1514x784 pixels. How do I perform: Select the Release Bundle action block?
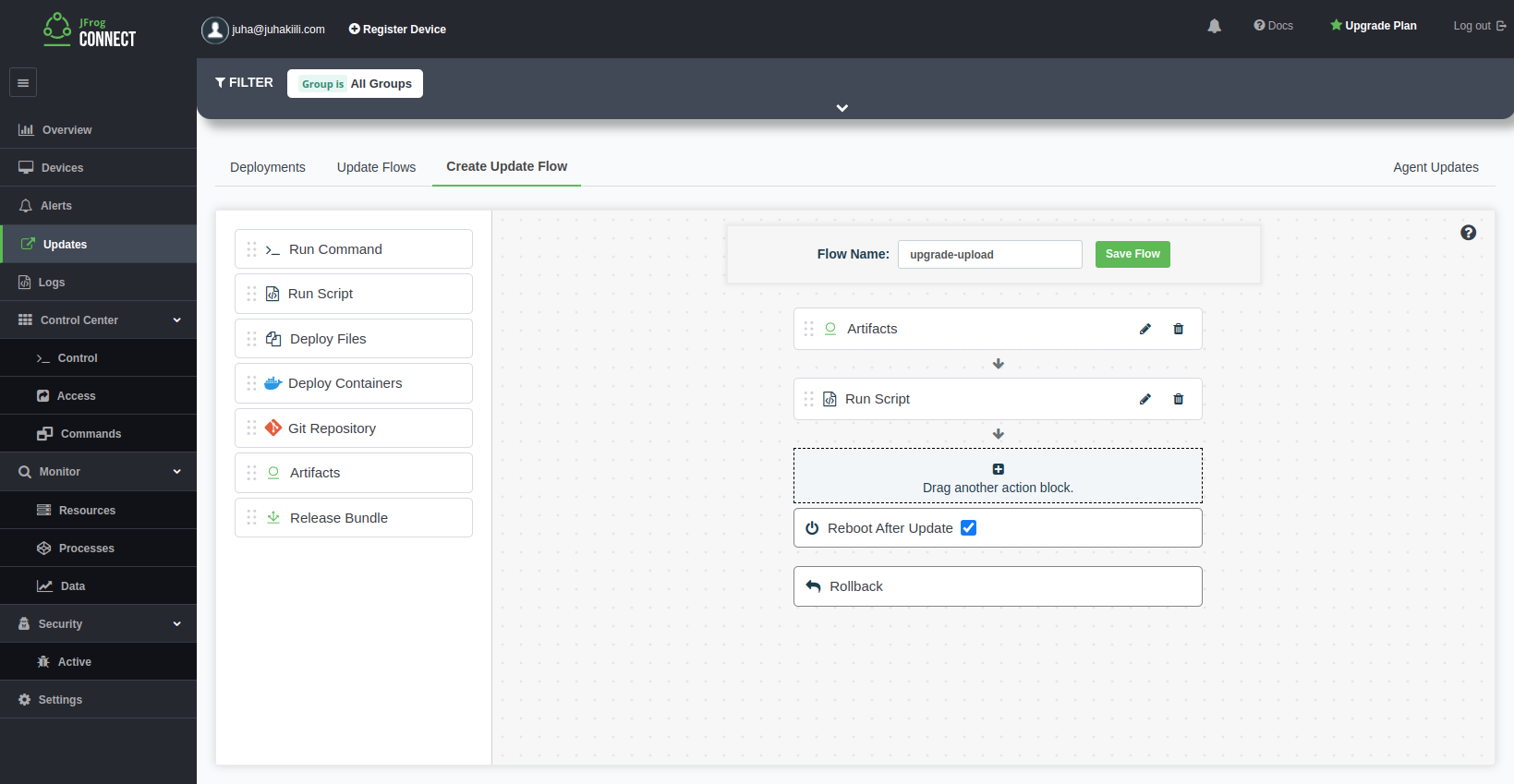(x=354, y=518)
